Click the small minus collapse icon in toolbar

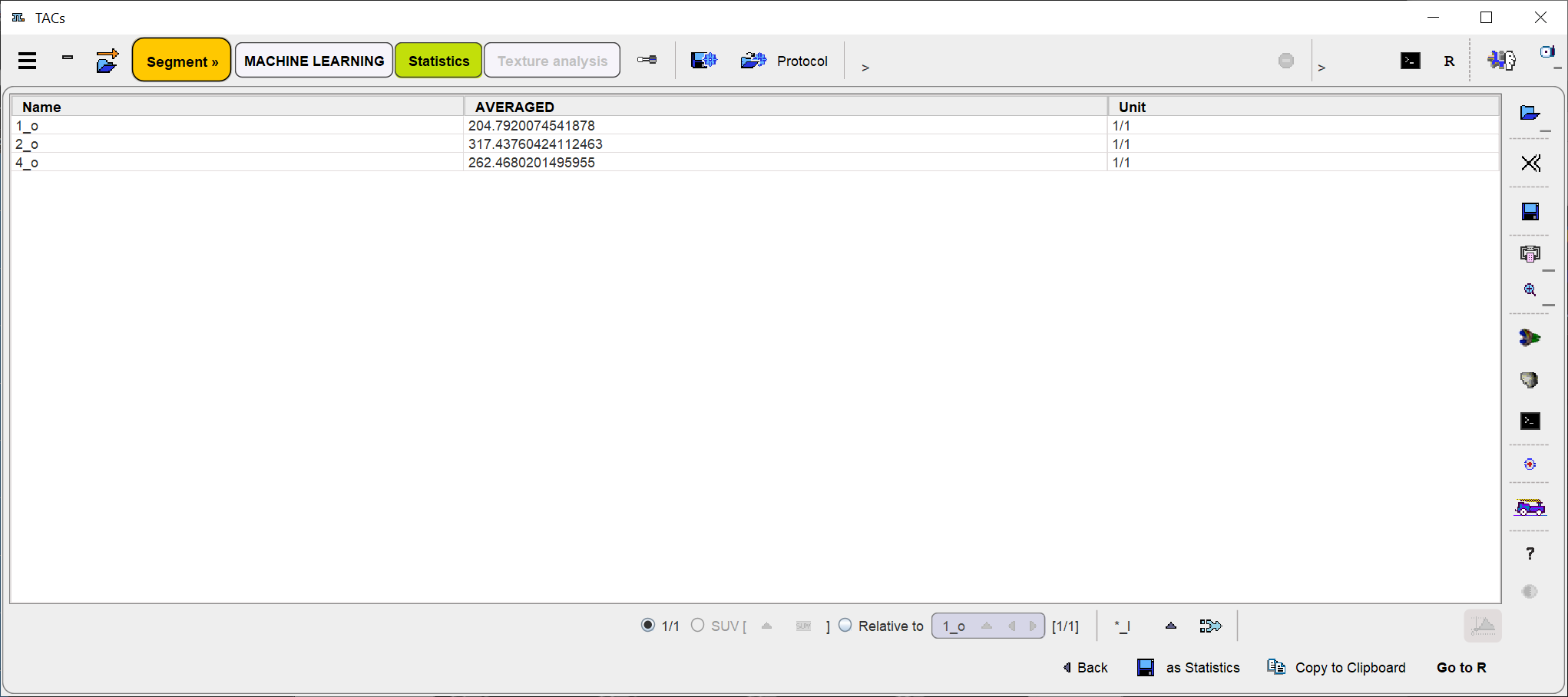point(68,57)
